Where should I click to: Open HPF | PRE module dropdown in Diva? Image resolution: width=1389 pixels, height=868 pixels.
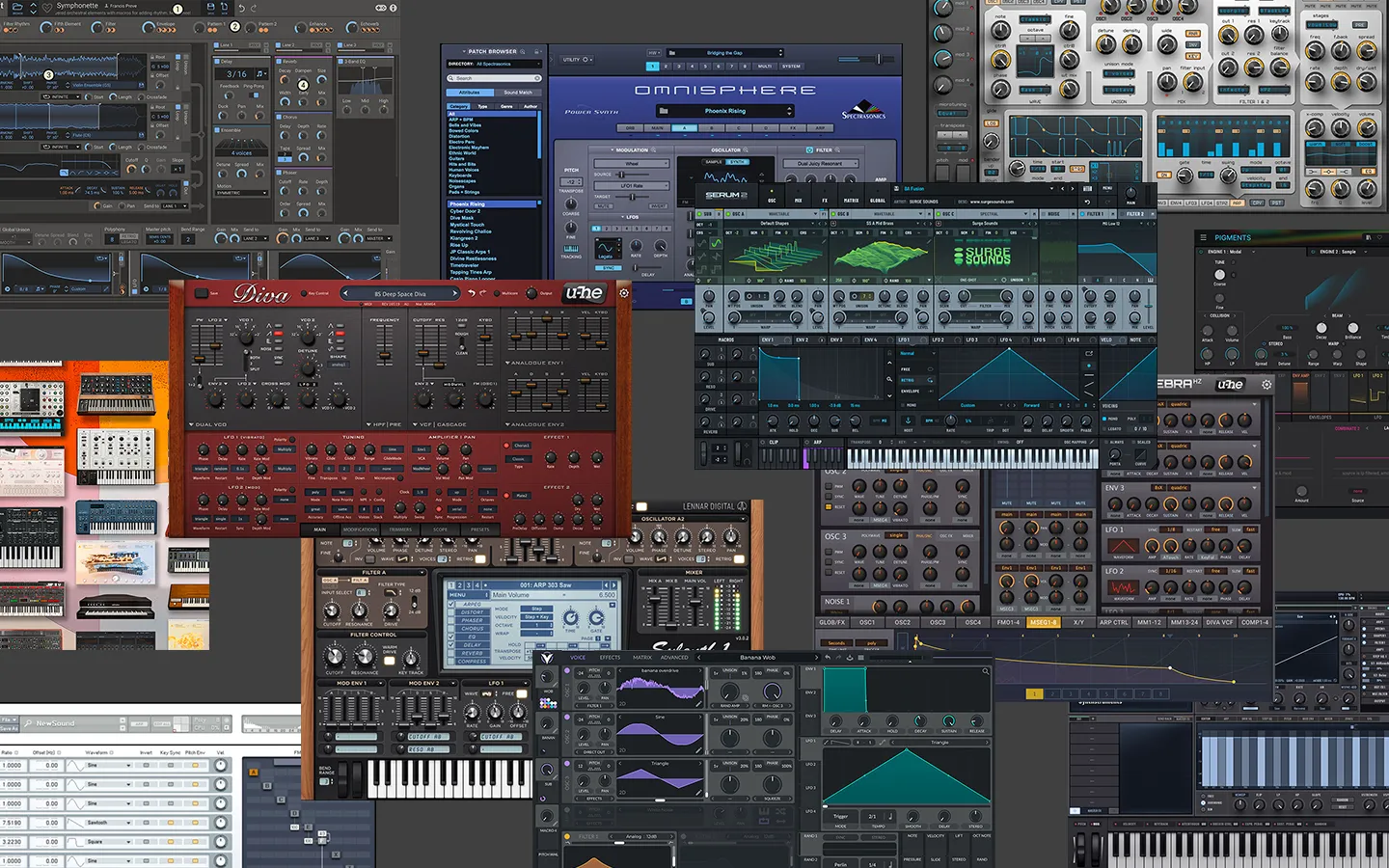[x=384, y=424]
